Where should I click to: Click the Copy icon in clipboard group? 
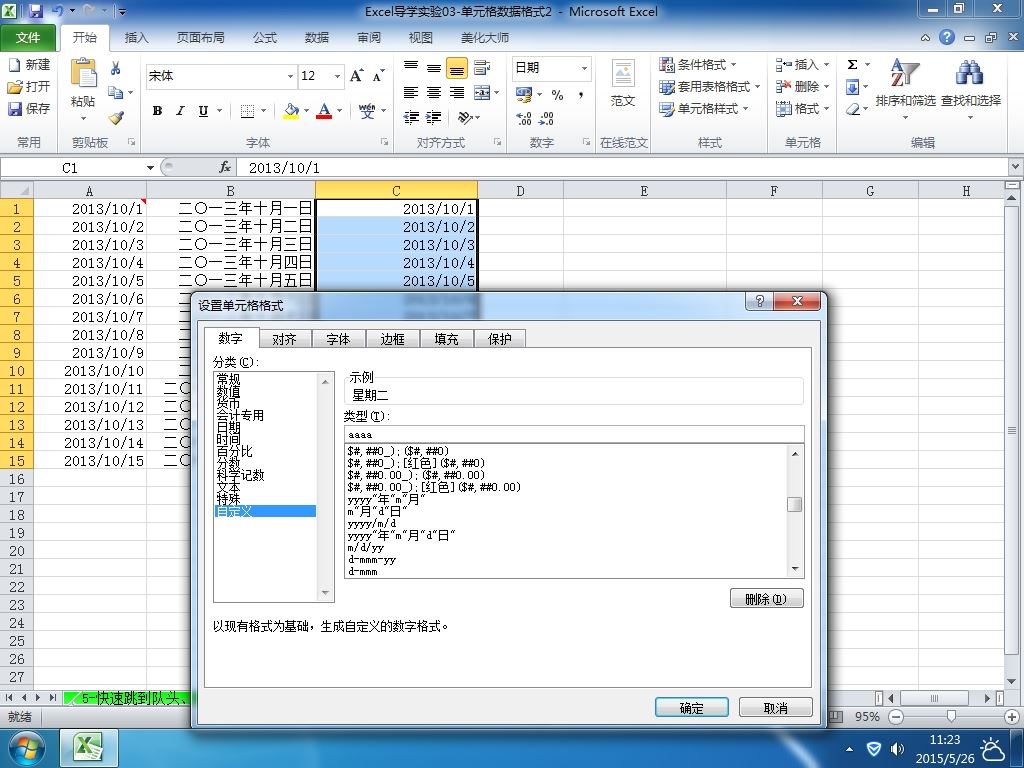pos(116,93)
